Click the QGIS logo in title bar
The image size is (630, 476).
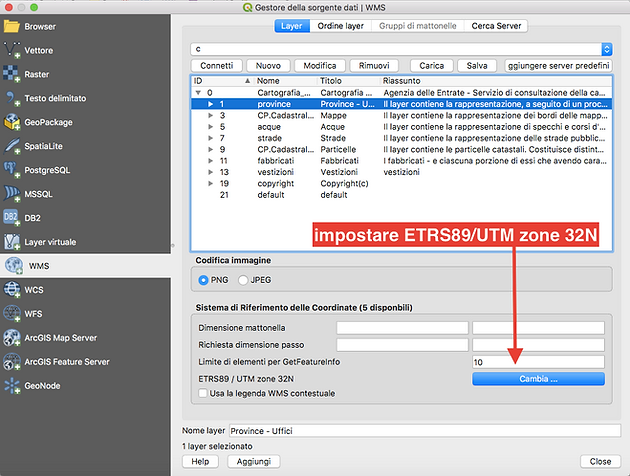pyautogui.click(x=248, y=7)
